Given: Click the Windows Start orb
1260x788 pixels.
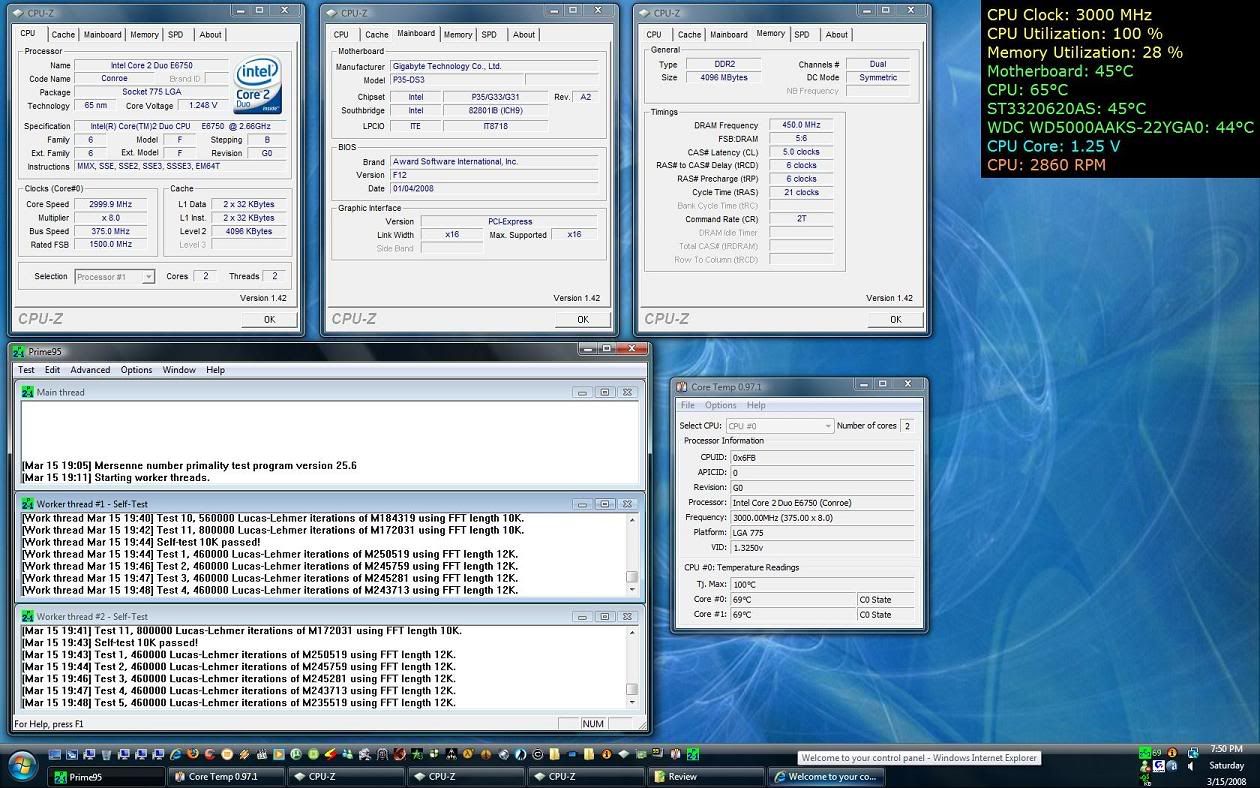Looking at the screenshot, I should pyautogui.click(x=22, y=768).
